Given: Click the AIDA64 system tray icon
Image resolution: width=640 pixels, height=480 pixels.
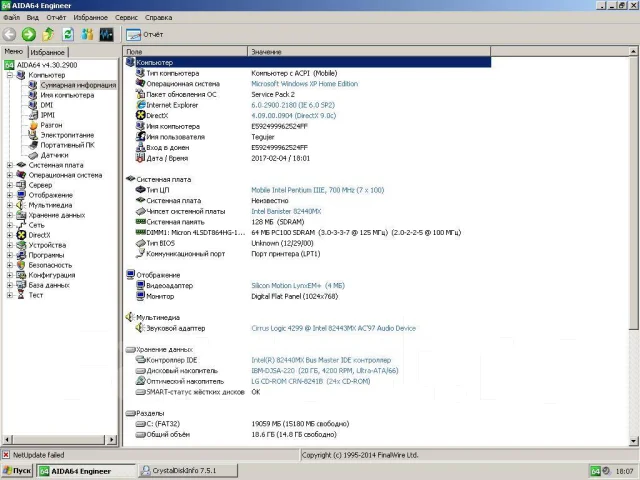Looking at the screenshot, I should (x=596, y=471).
